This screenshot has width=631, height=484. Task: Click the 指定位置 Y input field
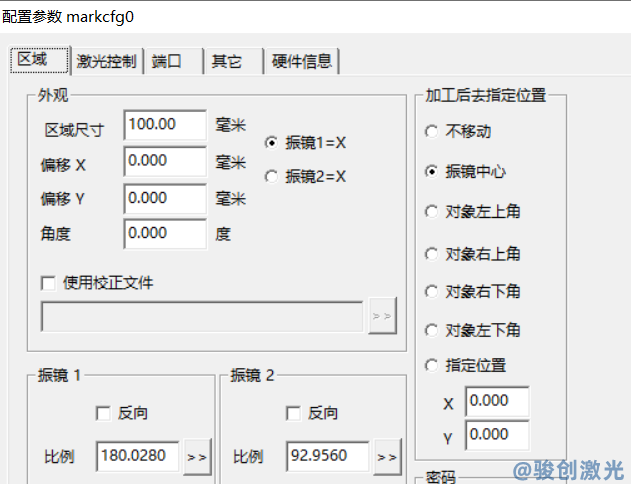pyautogui.click(x=497, y=435)
